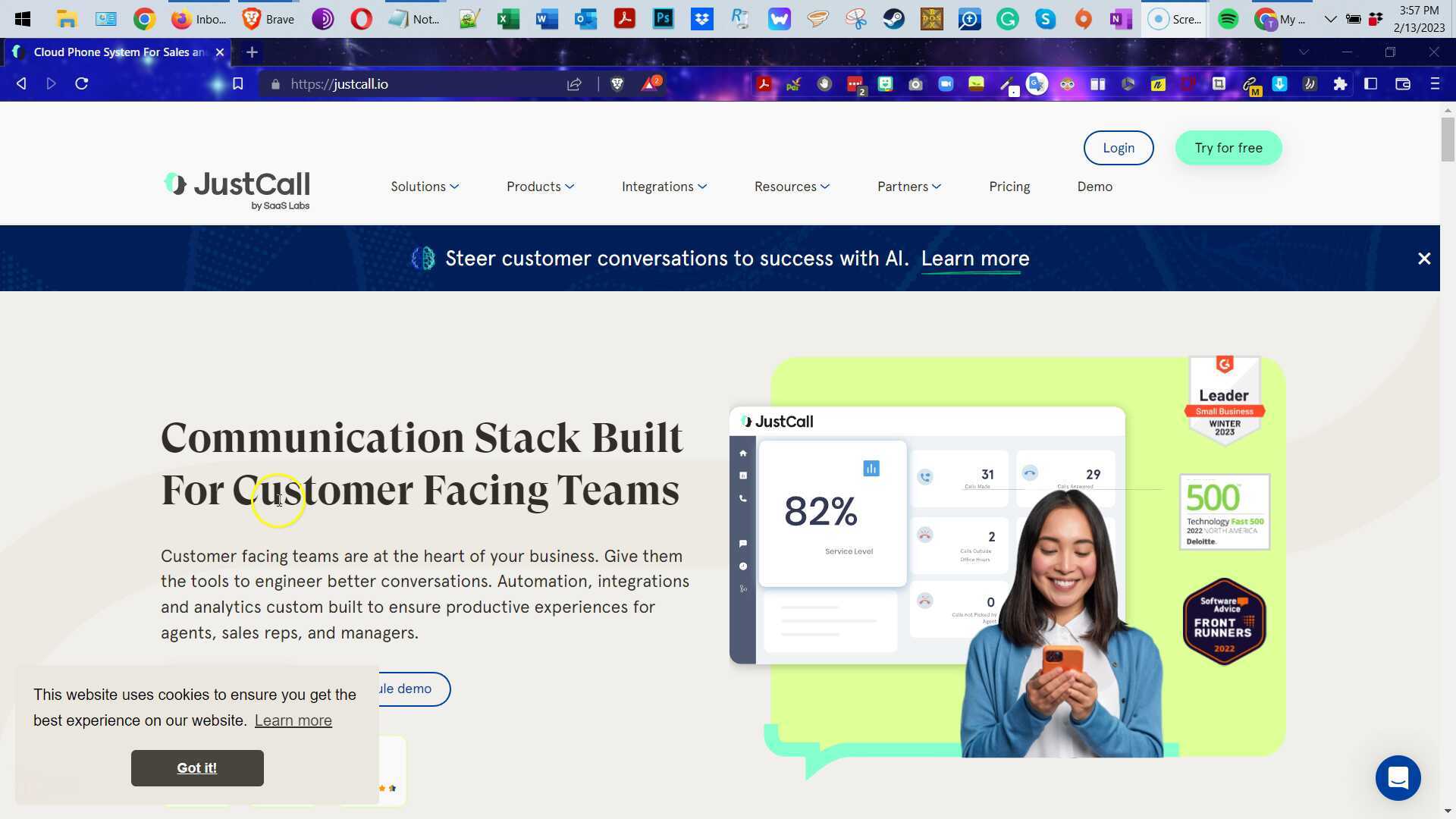Accept cookies with Got it! button
The image size is (1456, 819).
click(x=197, y=768)
